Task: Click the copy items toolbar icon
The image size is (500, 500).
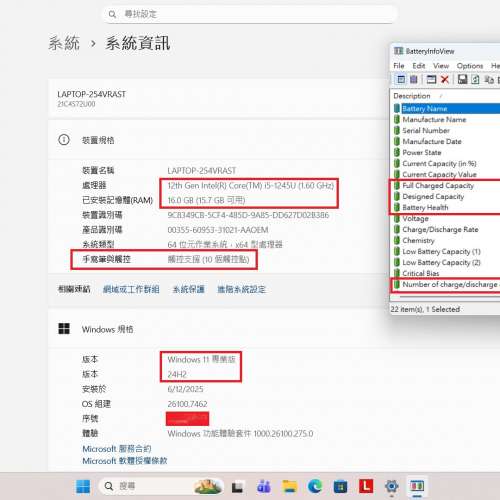Action: 489,79
